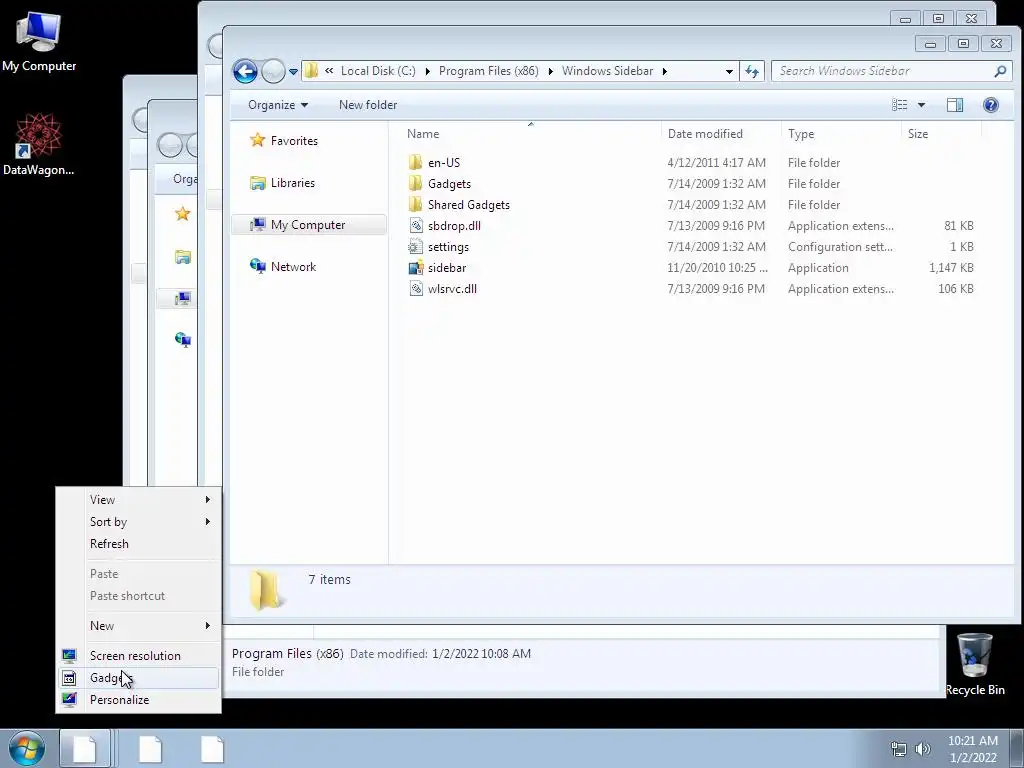Screen dimensions: 1024x768
Task: Choose Gadgets from the context menu
Action: (x=138, y=678)
